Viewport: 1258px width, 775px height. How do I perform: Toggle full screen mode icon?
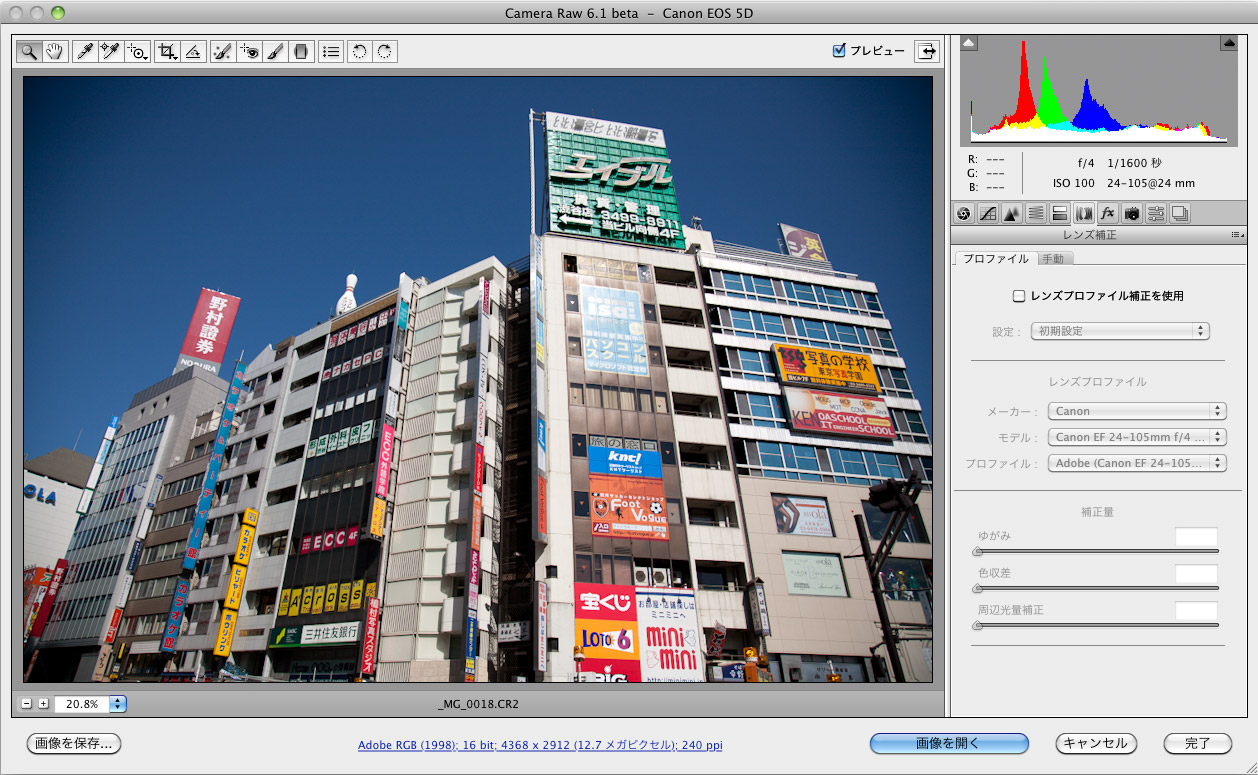tap(927, 51)
